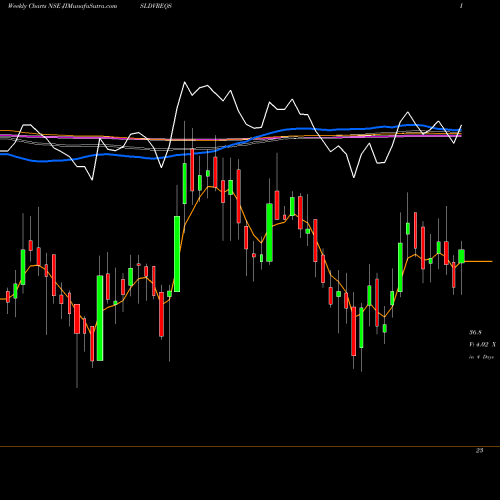Click the 'in 4 Days' label
500x500 pixels.
pyautogui.click(x=481, y=357)
